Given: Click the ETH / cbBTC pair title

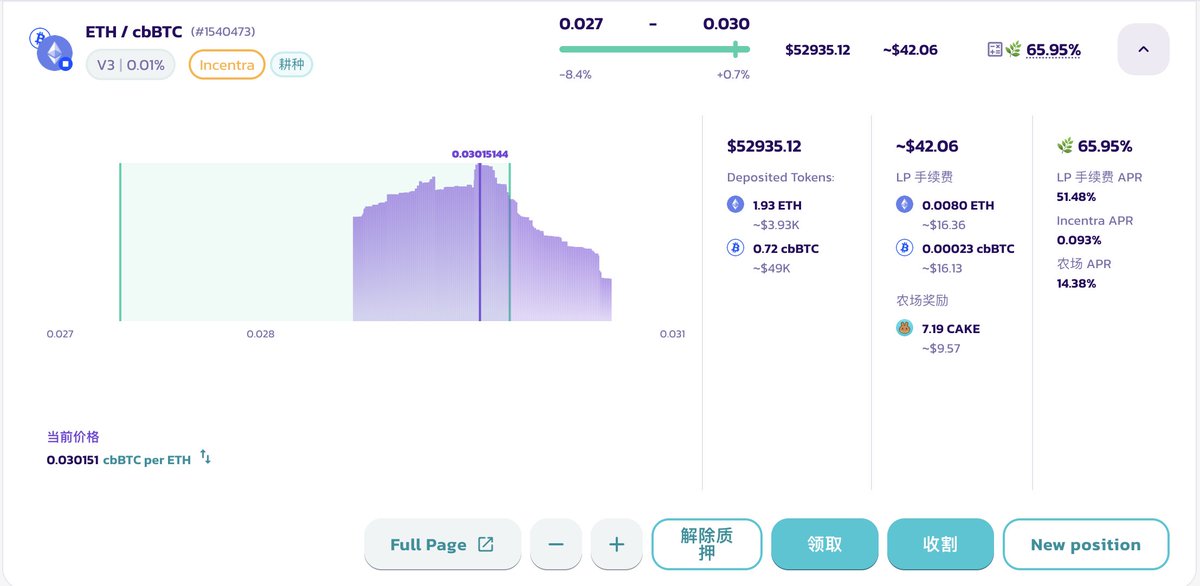Looking at the screenshot, I should [134, 32].
